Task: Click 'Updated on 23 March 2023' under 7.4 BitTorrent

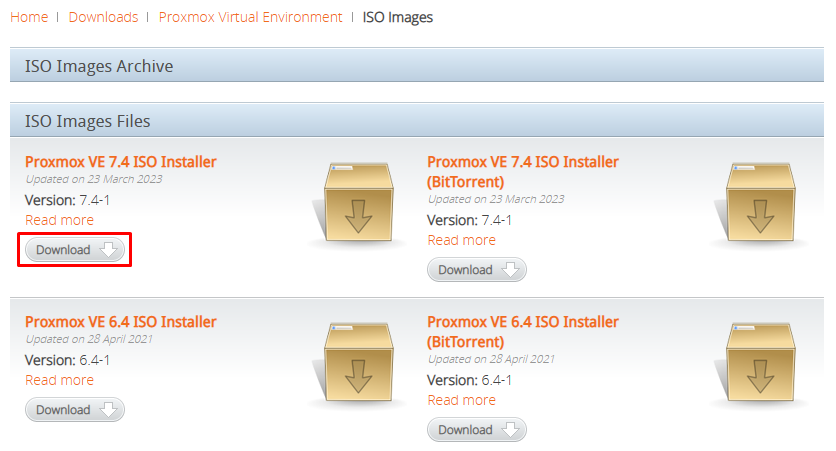Action: coord(496,199)
